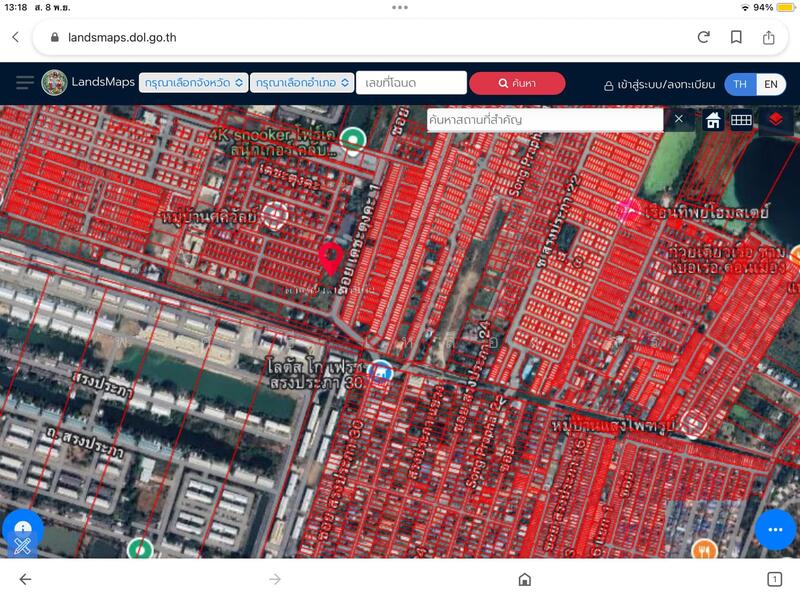This screenshot has width=800, height=600.
Task: Open the hamburger menu beside LandsMaps logo
Action: 24,83
